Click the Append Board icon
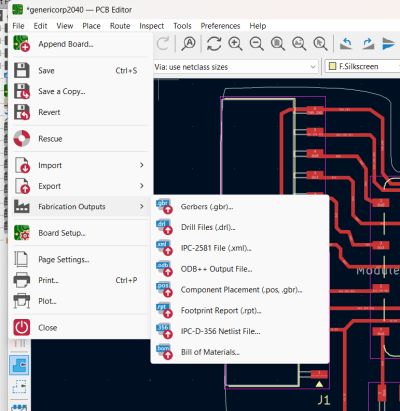The width and height of the screenshot is (400, 411). point(22,44)
